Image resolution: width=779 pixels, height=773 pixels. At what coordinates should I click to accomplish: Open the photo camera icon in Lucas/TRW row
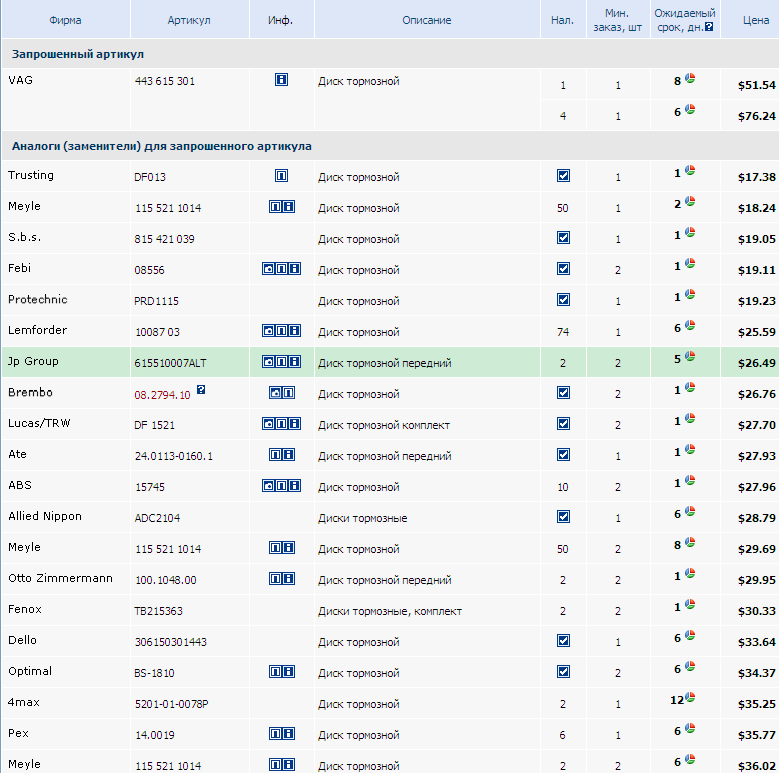click(x=268, y=423)
